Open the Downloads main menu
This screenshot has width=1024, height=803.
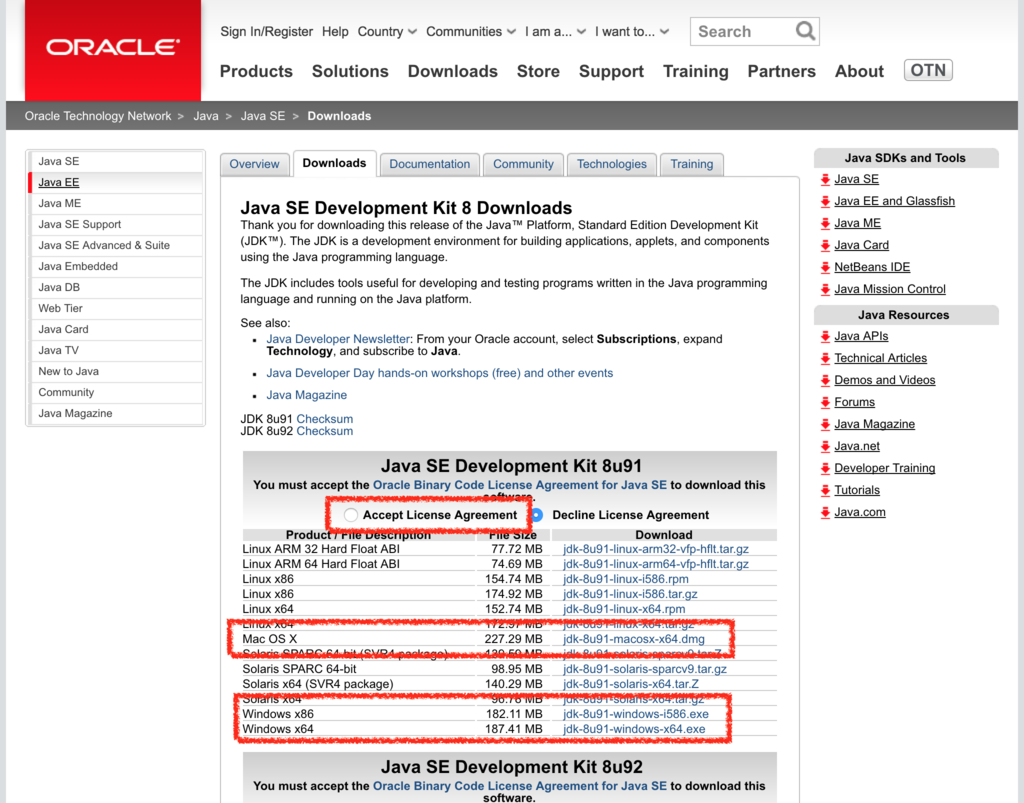tap(453, 71)
